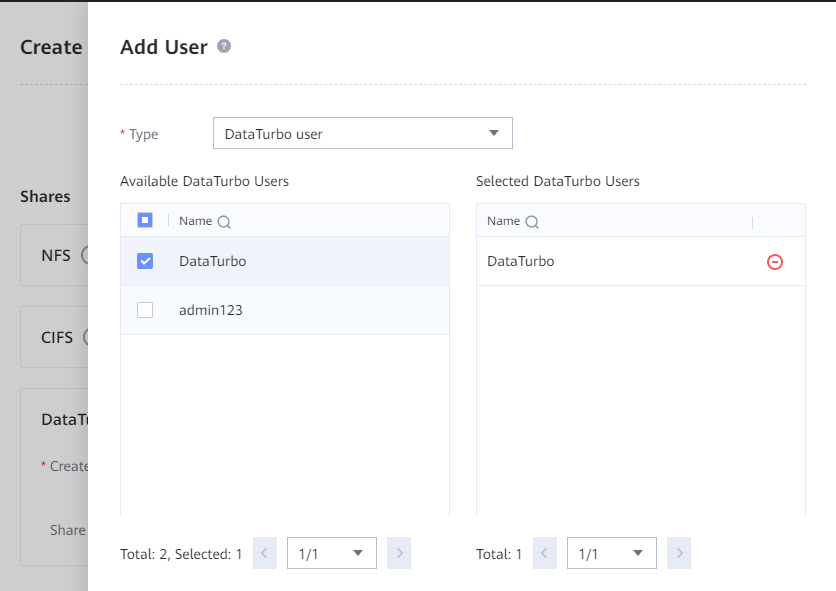Image resolution: width=836 pixels, height=591 pixels.
Task: Open page selector dropdown under selected users
Action: (611, 553)
